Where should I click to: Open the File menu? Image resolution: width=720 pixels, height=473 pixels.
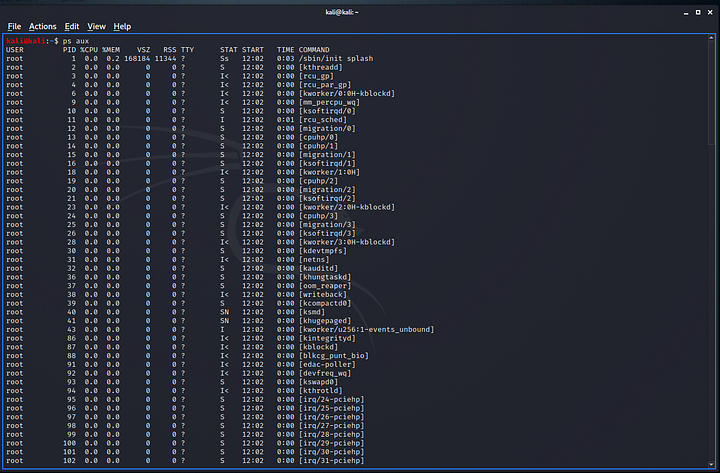(14, 26)
